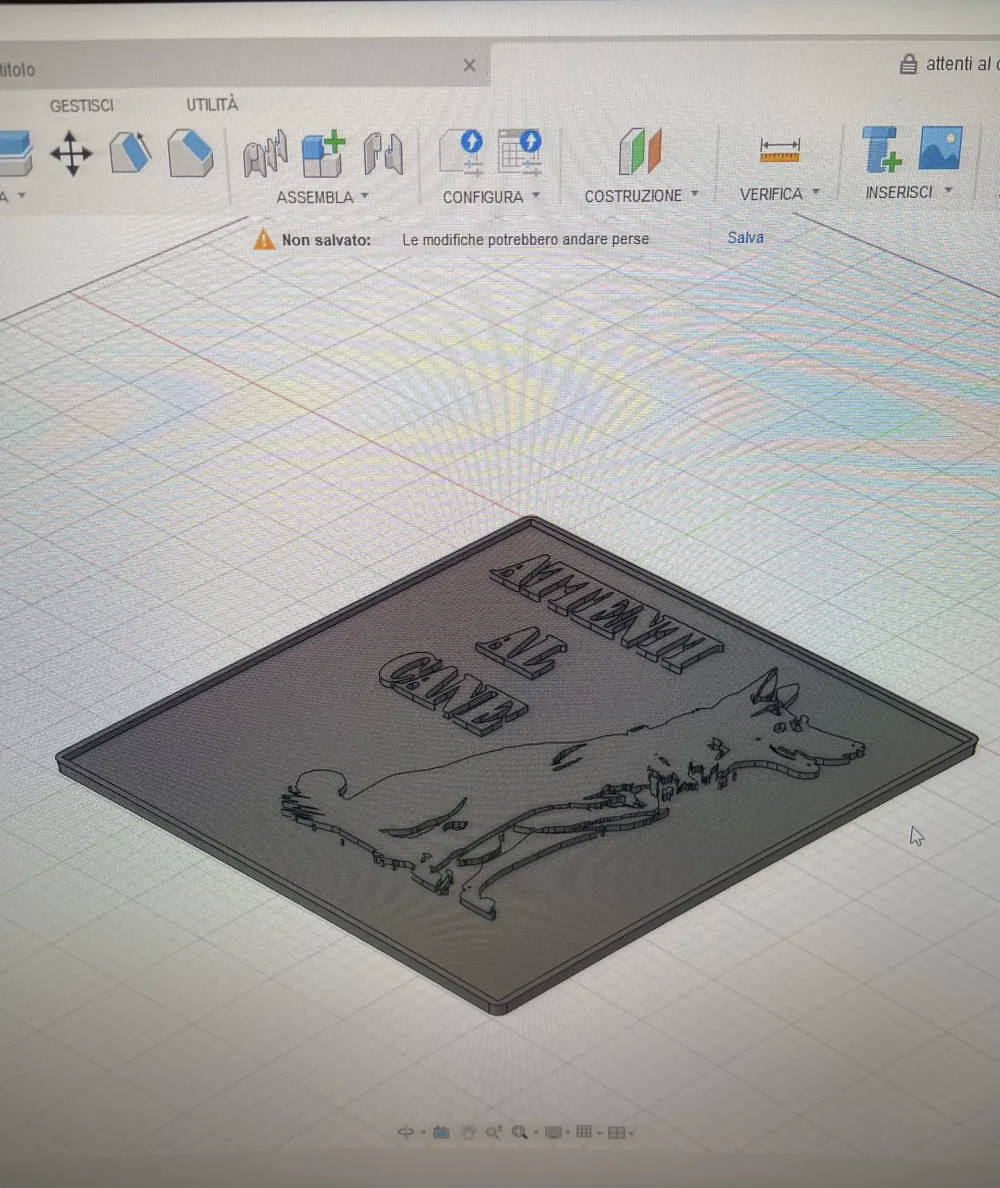This screenshot has height=1188, width=1000.
Task: Expand the COSTRUZIONE dropdown menu
Action: [641, 195]
